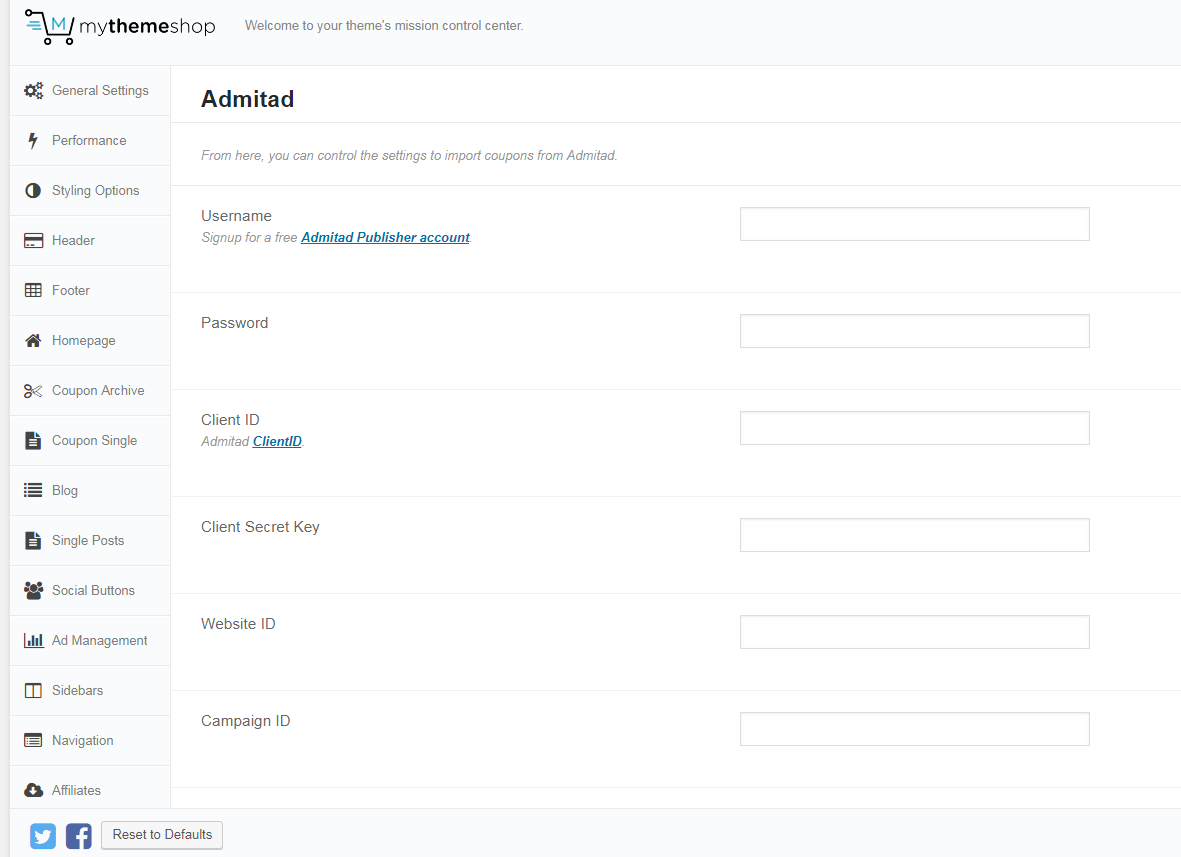Click the Social Buttons people icon
Image resolution: width=1181 pixels, height=857 pixels.
pos(33,591)
